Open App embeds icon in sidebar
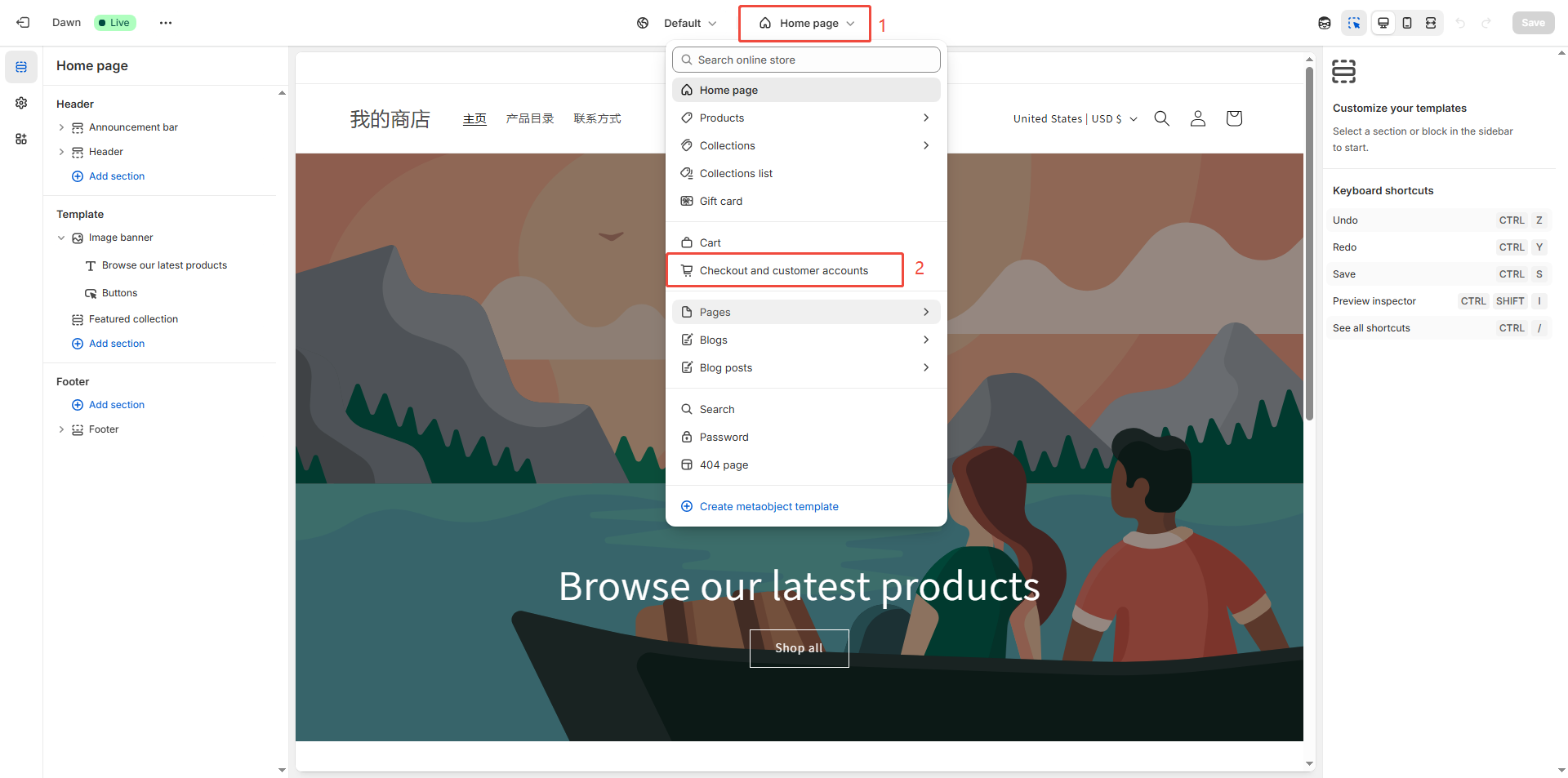Viewport: 1568px width, 778px height. coord(21,139)
